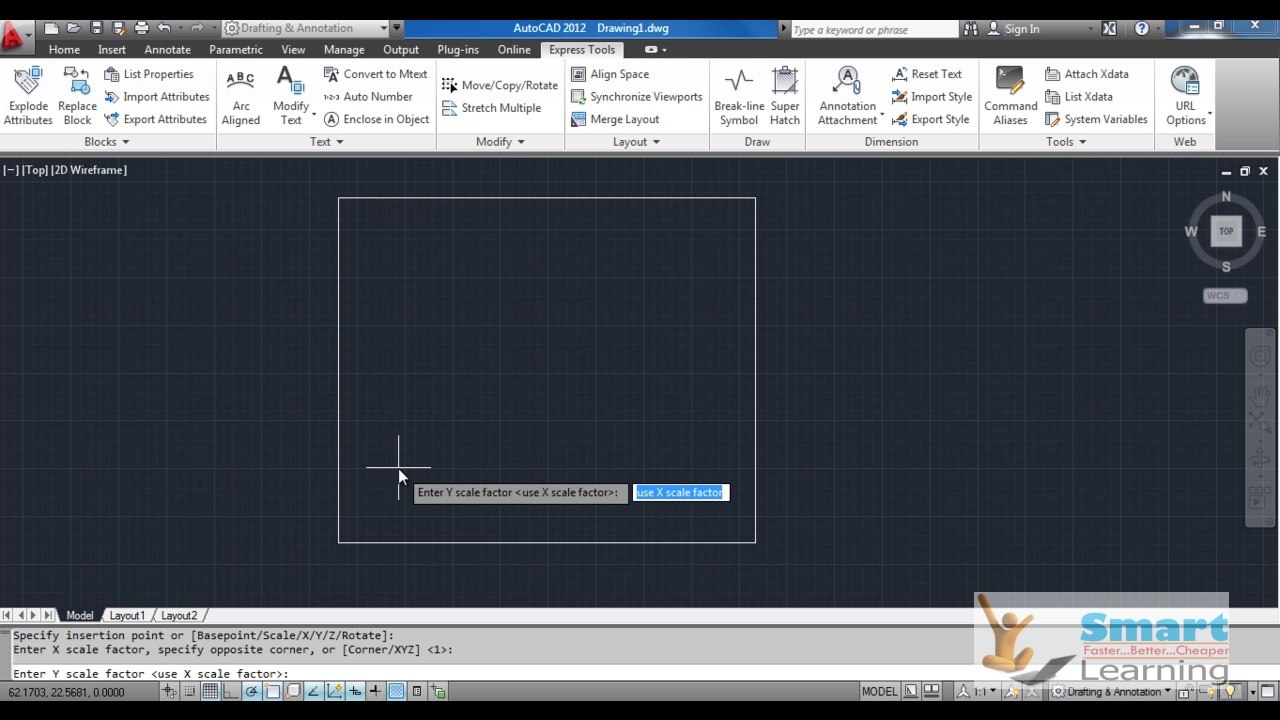The height and width of the screenshot is (720, 1280).
Task: Toggle Snap Mode in status bar
Action: 189,691
